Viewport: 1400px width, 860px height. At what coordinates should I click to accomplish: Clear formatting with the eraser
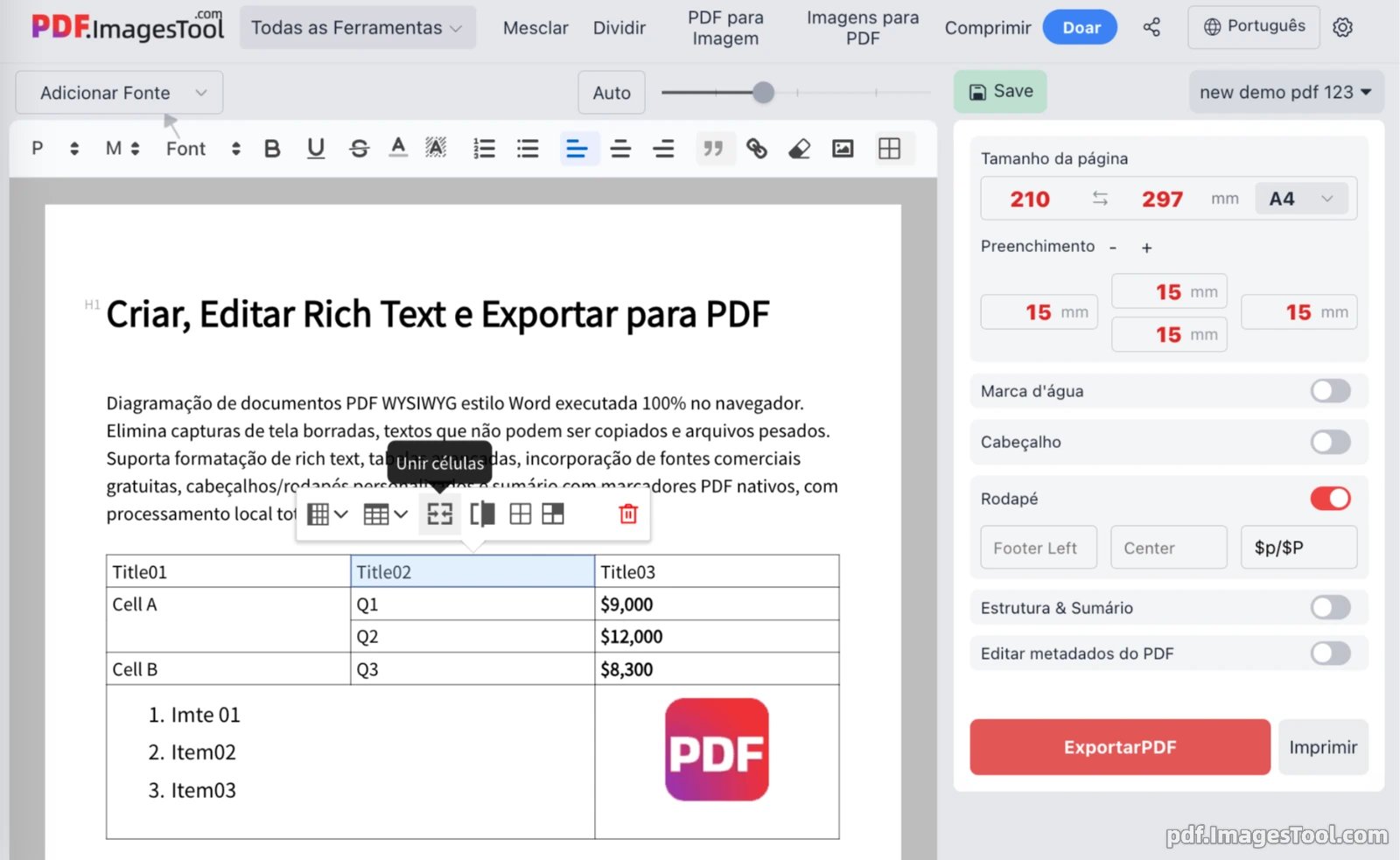800,149
